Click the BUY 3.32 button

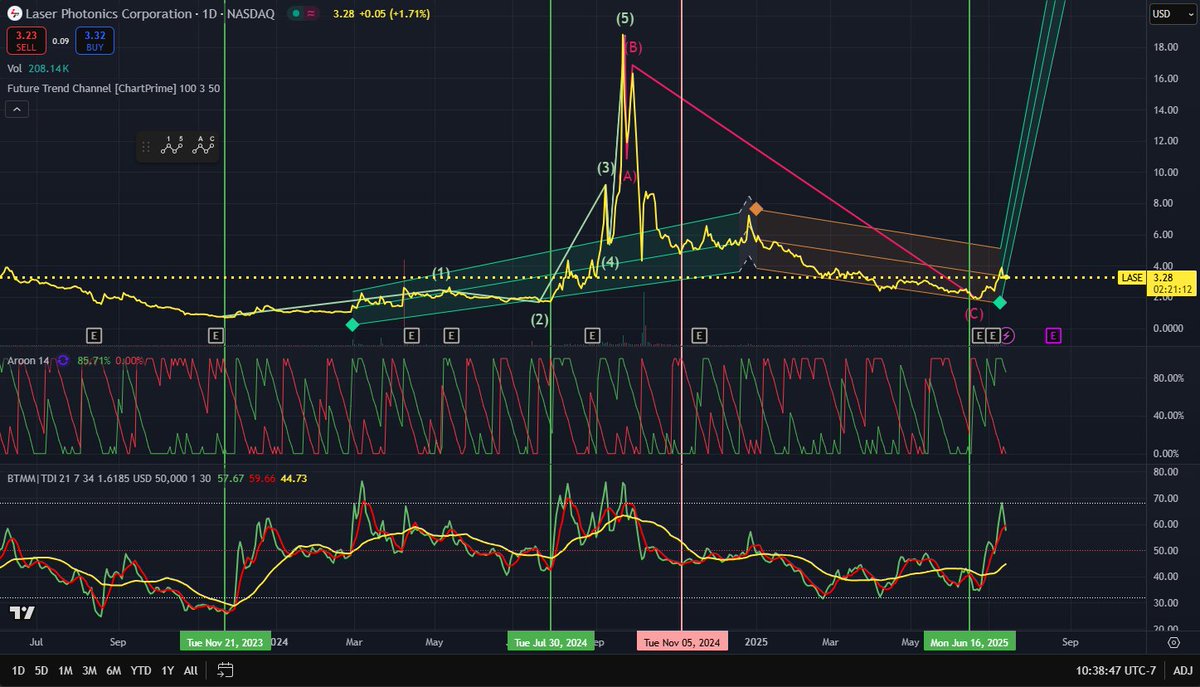click(94, 41)
